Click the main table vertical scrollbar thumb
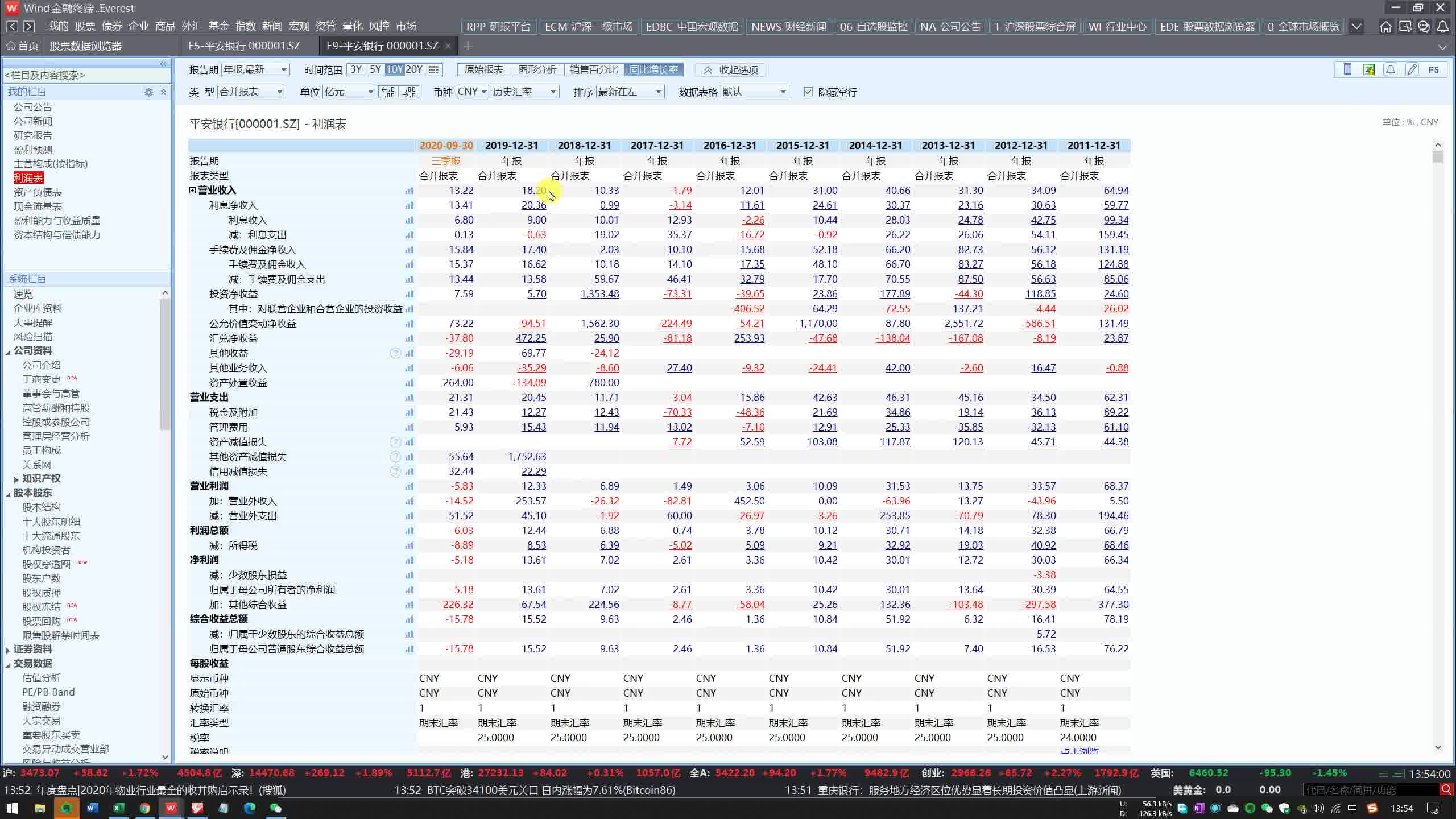This screenshot has width=1456, height=819. [1438, 156]
